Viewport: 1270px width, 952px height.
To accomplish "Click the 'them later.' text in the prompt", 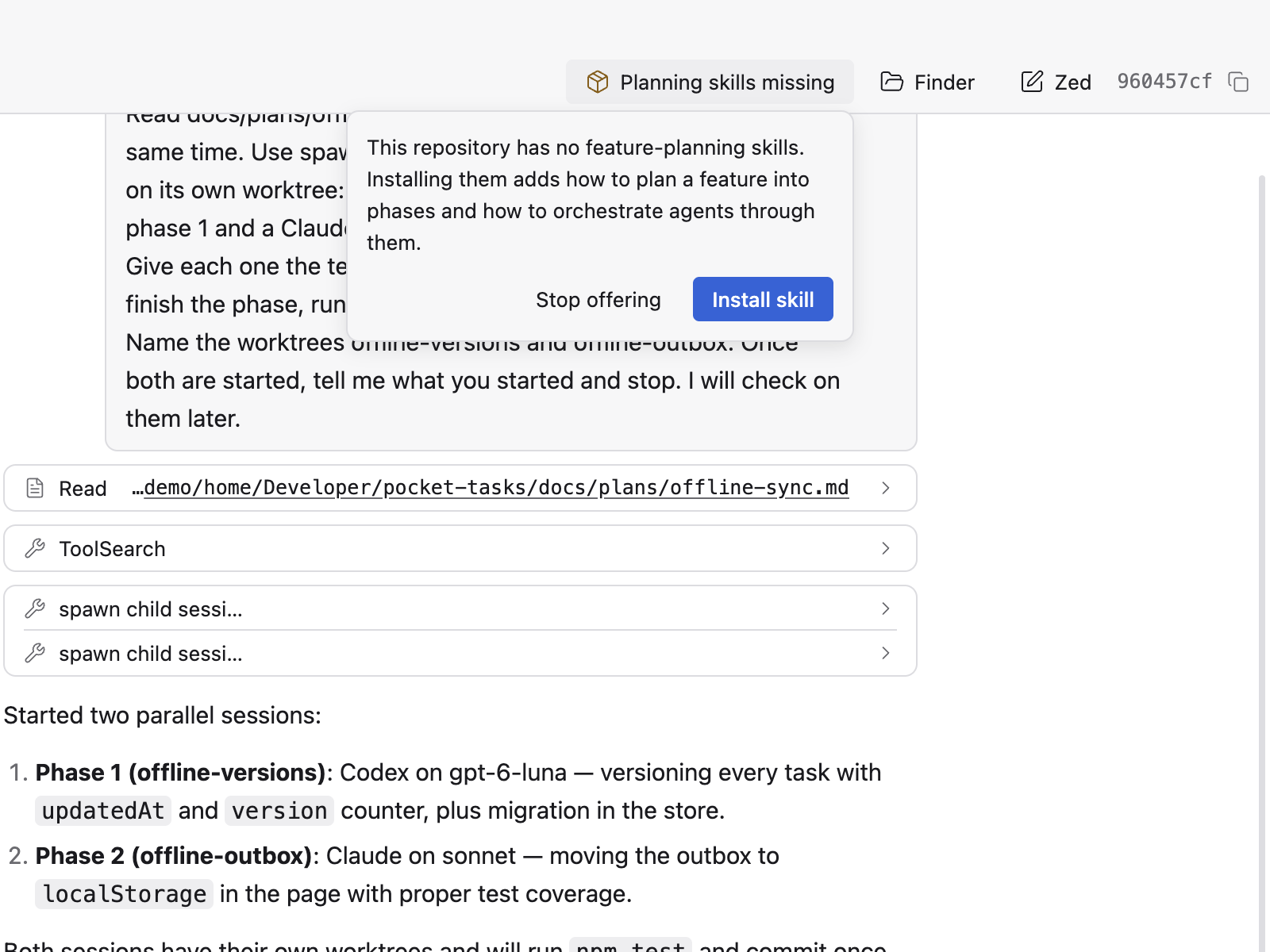I will tap(183, 419).
